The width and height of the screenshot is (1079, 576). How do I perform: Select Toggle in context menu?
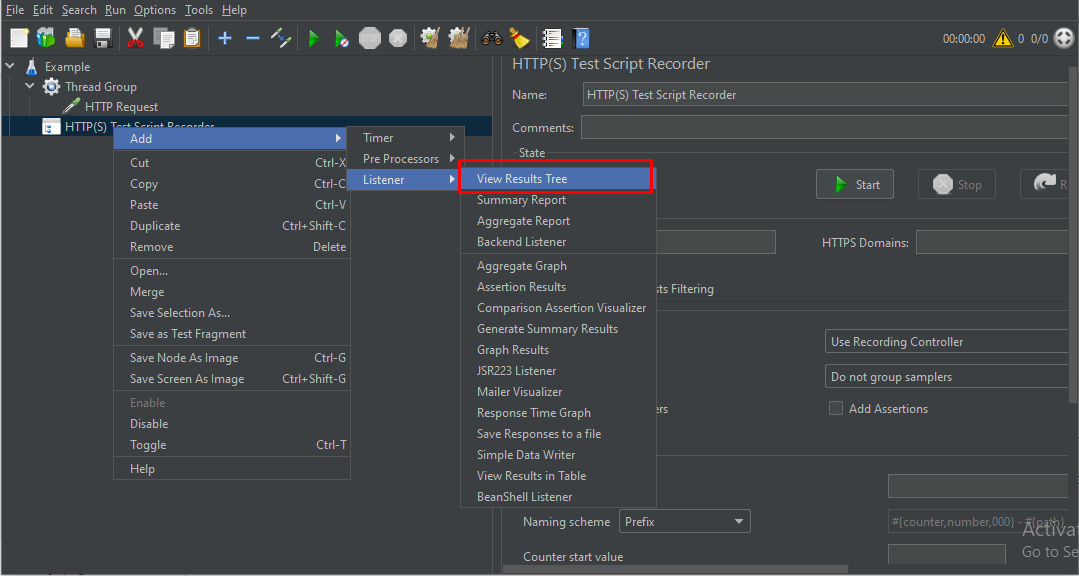231,445
